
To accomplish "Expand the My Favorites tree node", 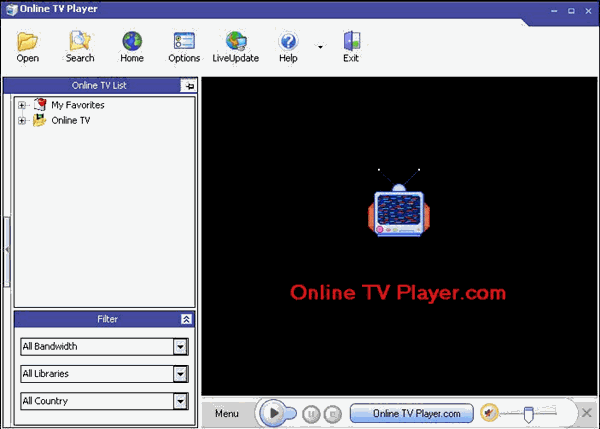I will (22, 105).
